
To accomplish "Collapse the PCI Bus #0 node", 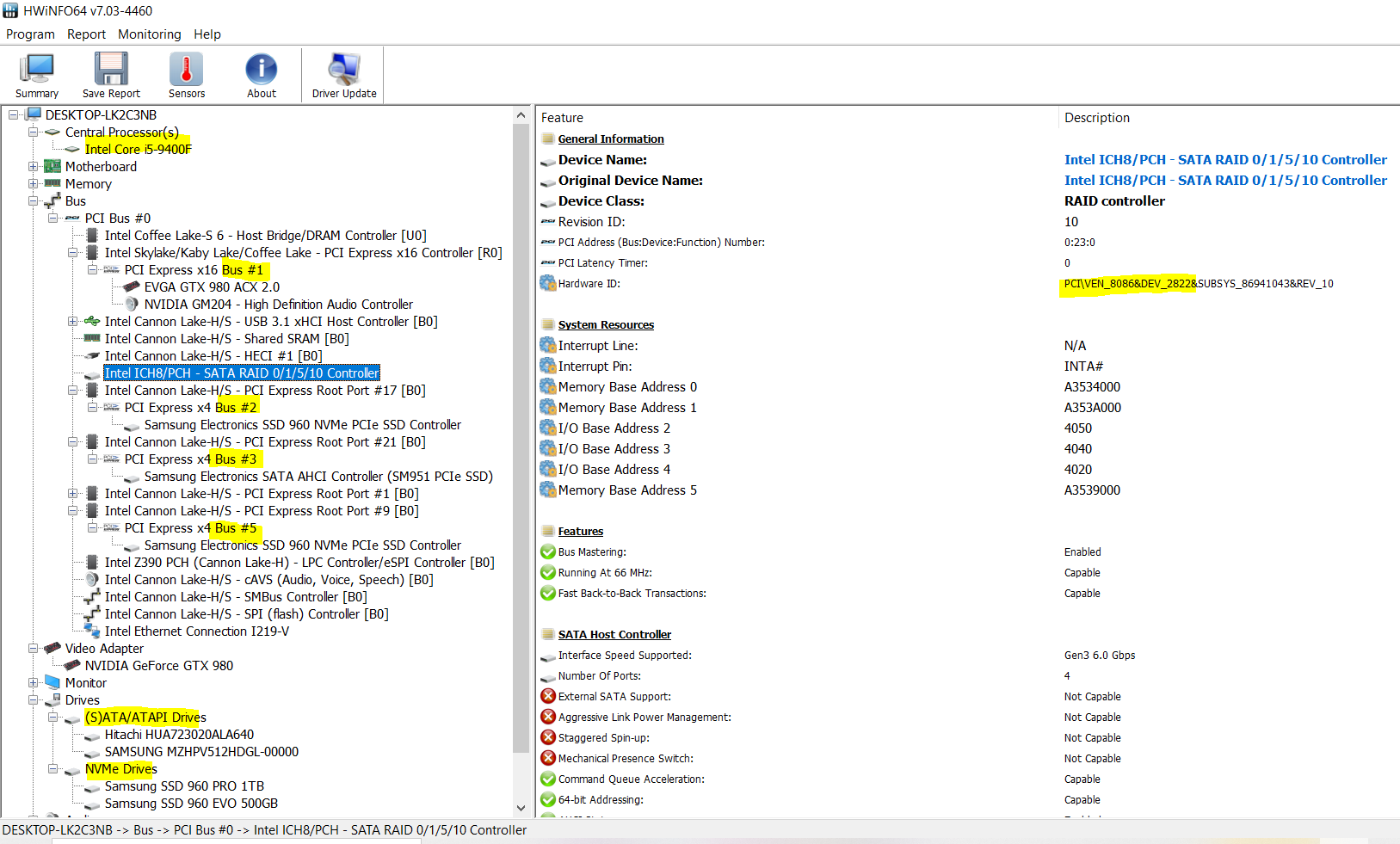I will [x=52, y=218].
